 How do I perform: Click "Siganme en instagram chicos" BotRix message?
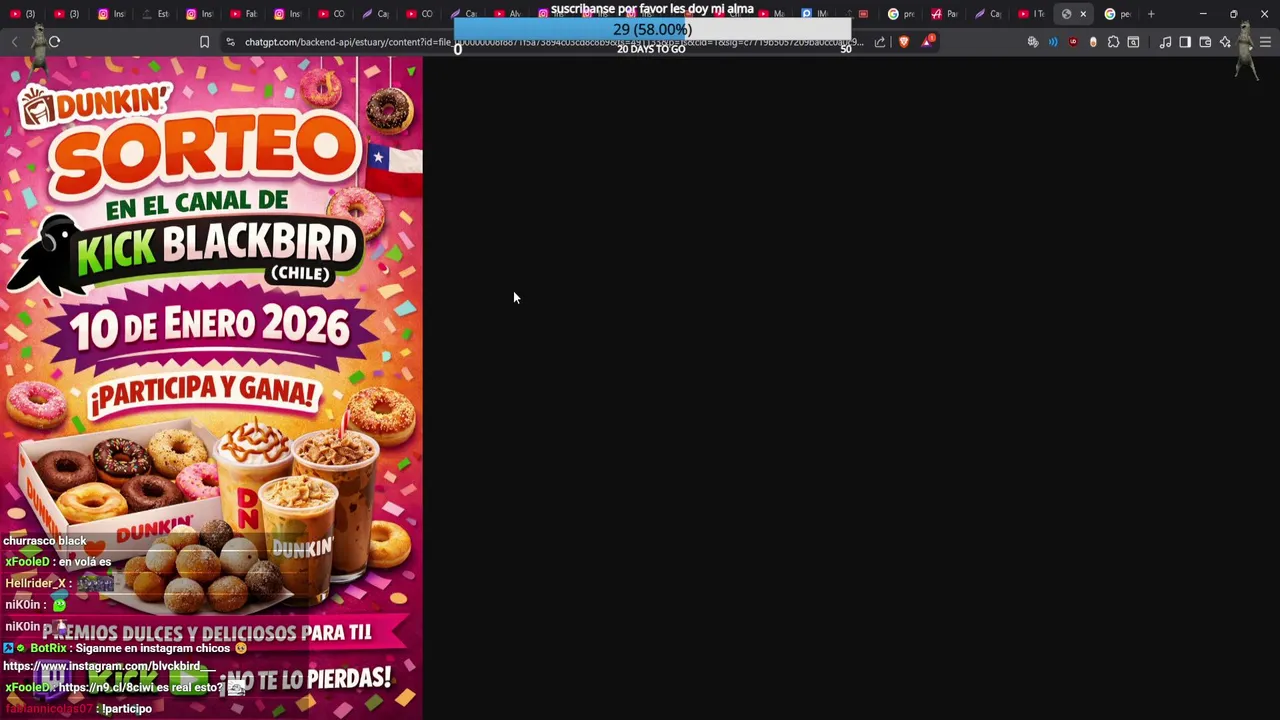[153, 648]
